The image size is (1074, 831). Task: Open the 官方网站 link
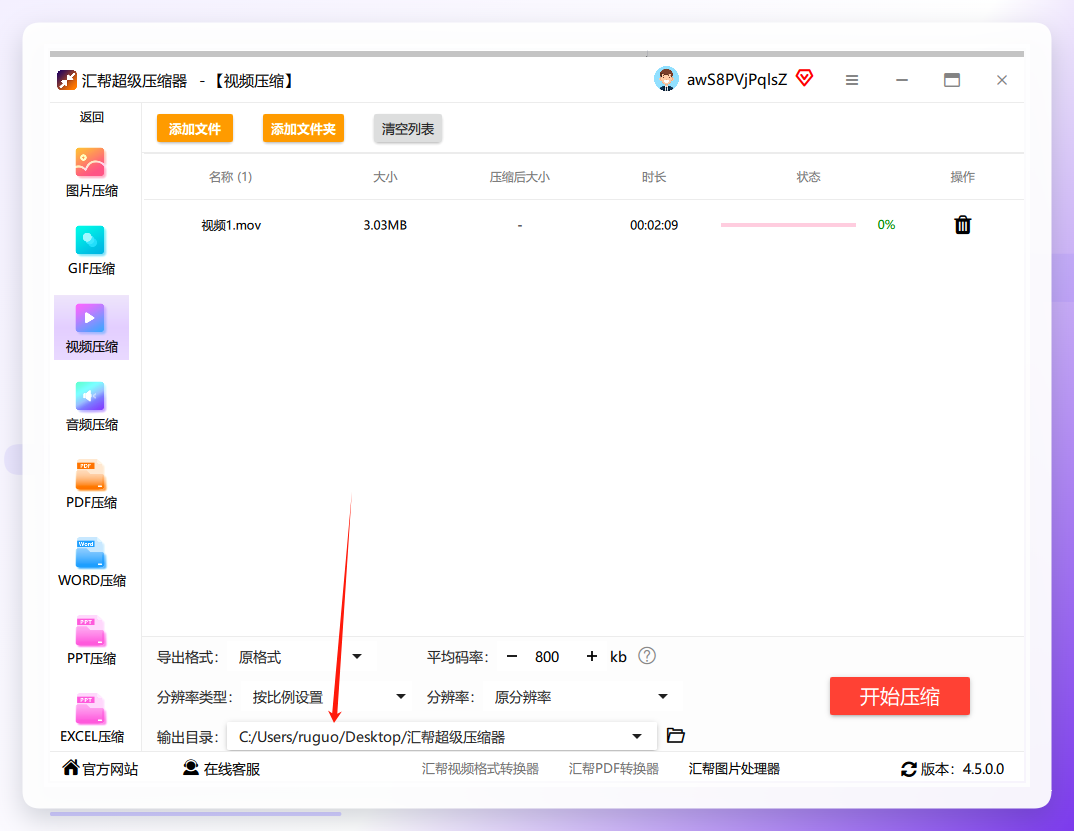pyautogui.click(x=110, y=769)
